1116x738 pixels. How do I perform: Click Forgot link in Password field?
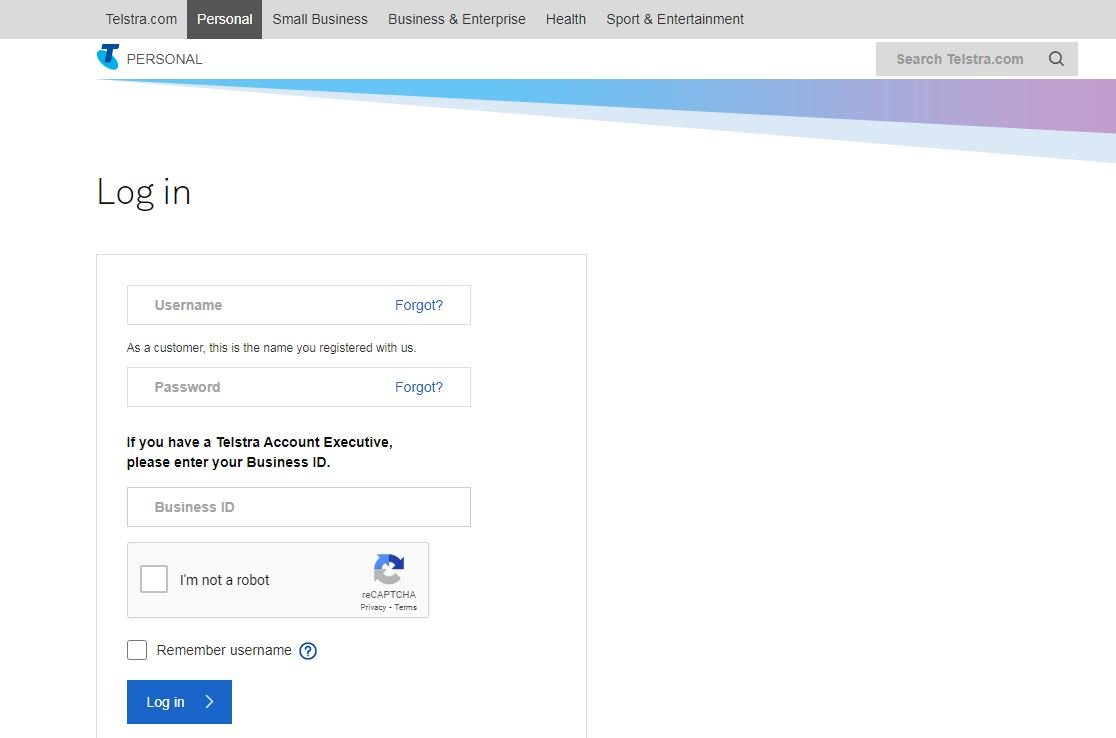click(418, 387)
